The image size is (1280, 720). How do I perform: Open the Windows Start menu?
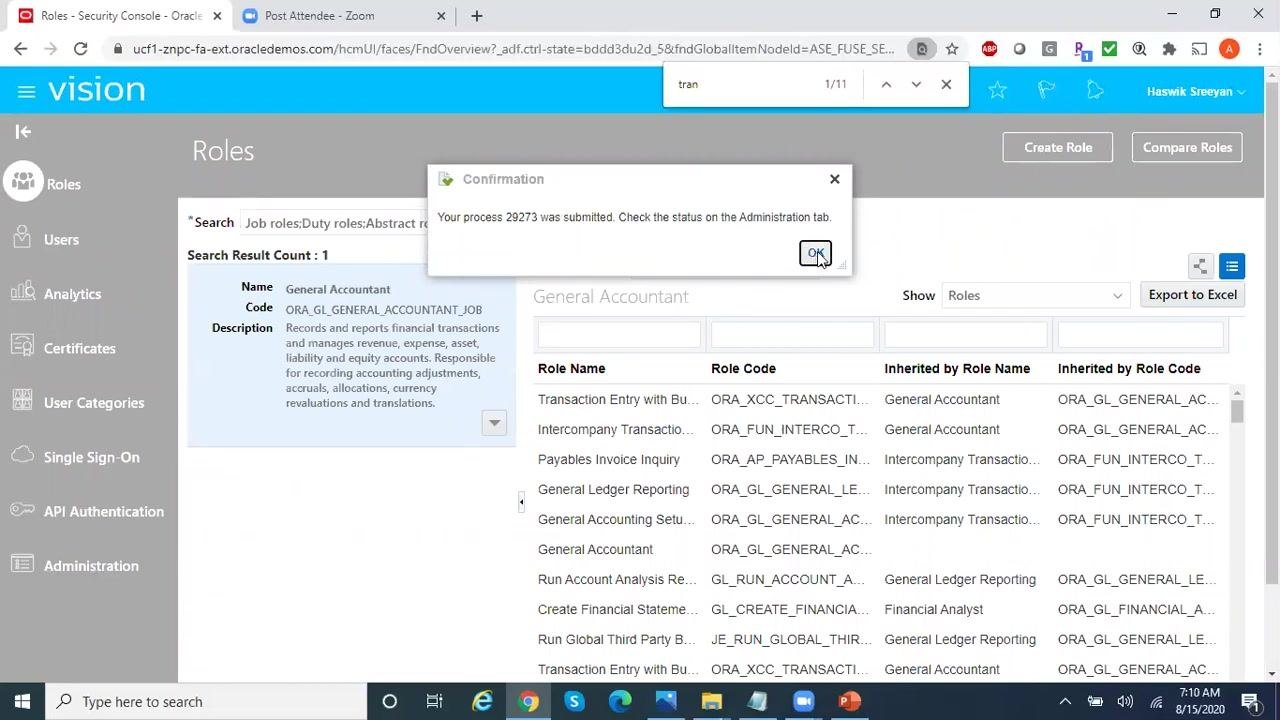pos(22,701)
